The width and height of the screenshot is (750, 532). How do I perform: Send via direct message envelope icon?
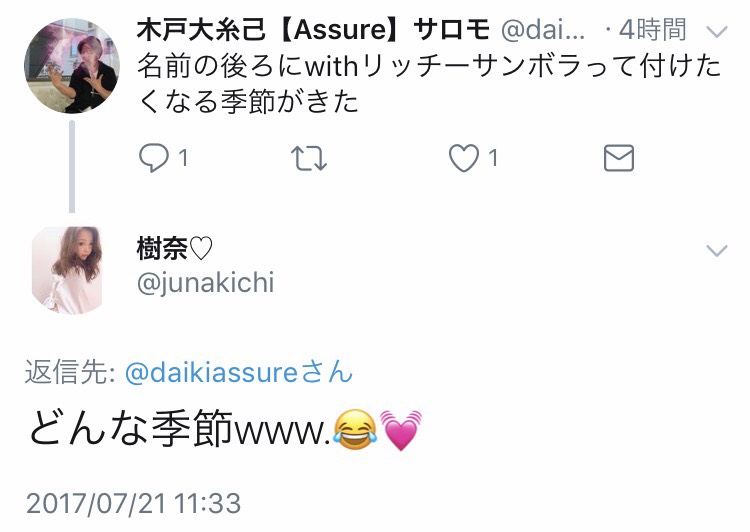618,158
